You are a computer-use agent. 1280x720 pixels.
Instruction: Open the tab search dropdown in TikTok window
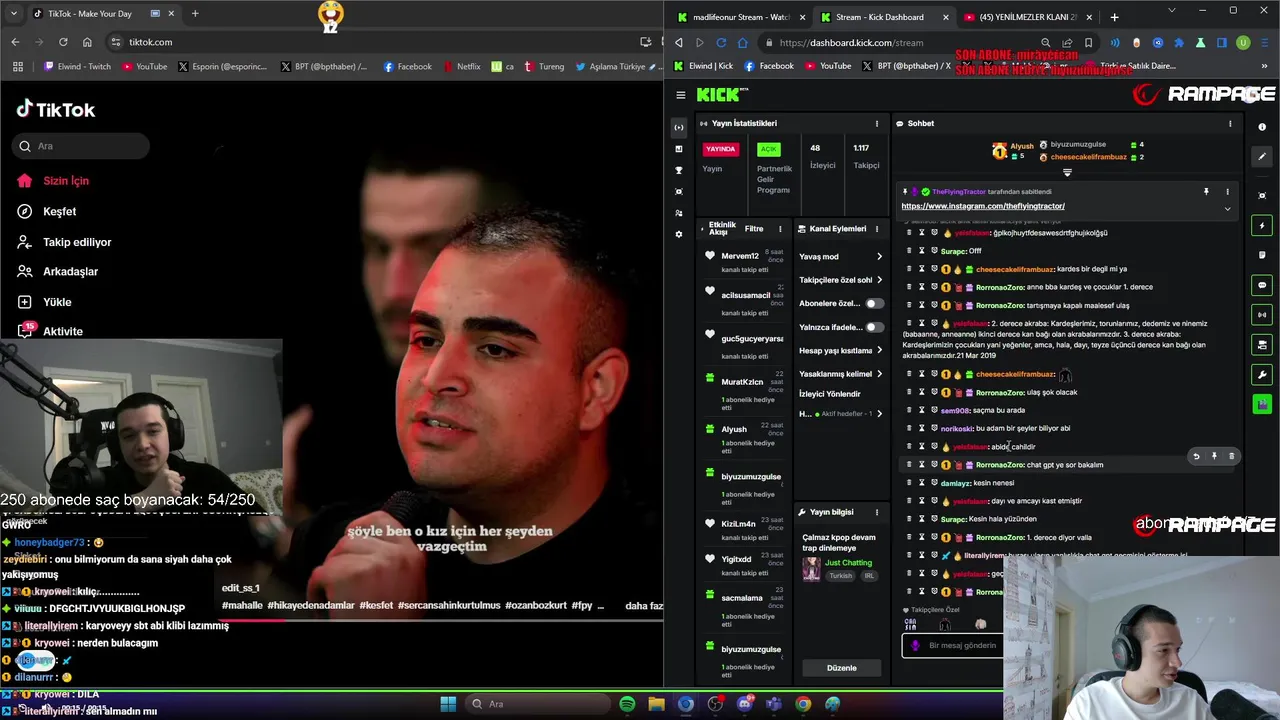pos(14,14)
